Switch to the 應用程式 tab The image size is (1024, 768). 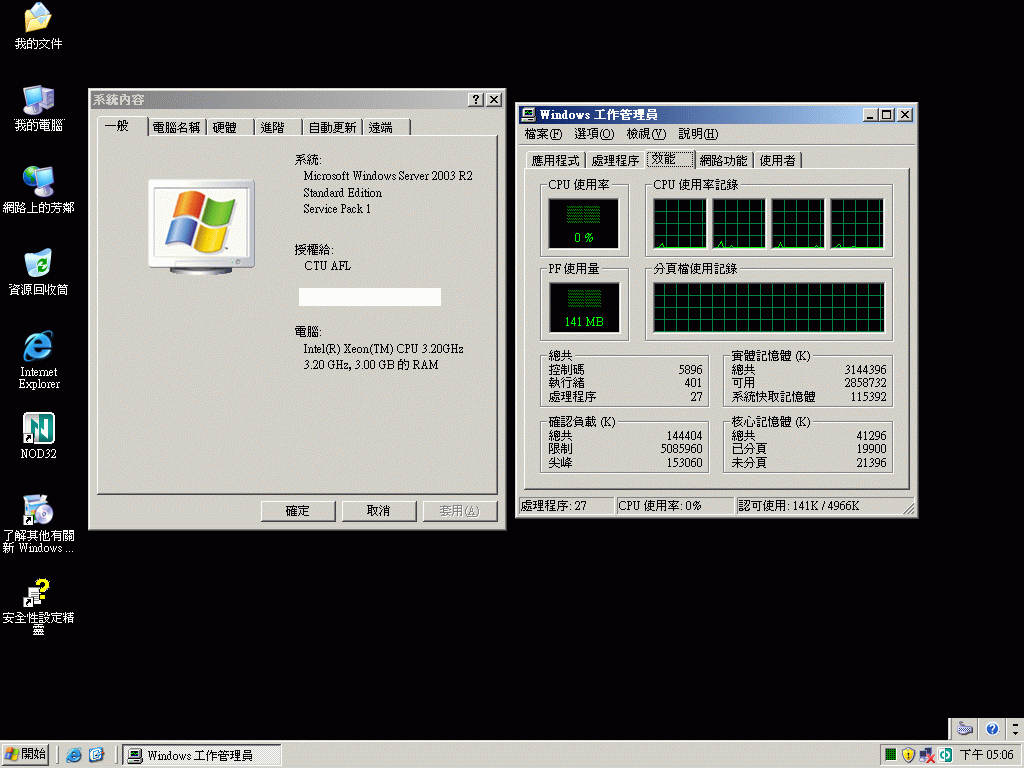click(x=555, y=161)
